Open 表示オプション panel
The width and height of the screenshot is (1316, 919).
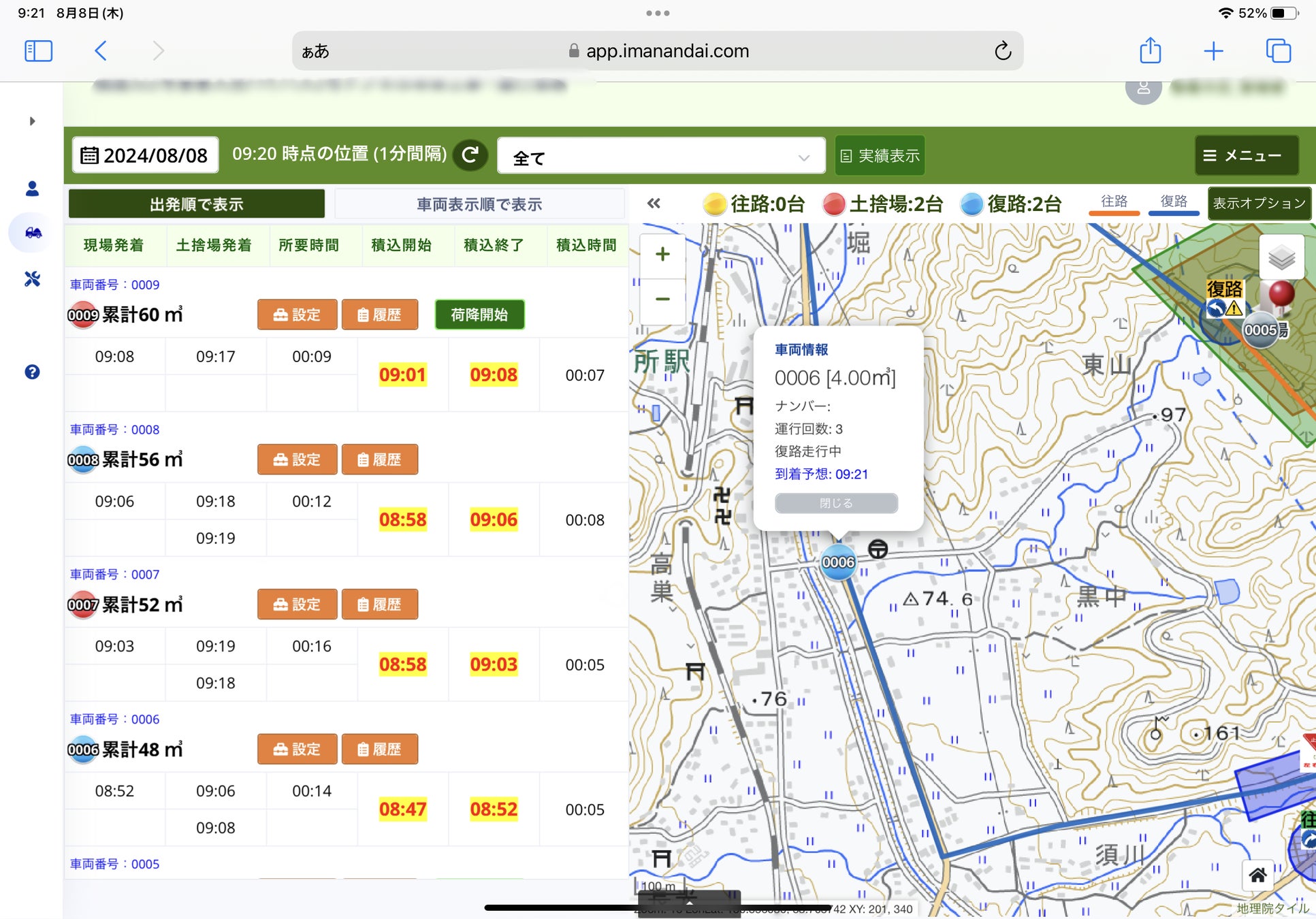pyautogui.click(x=1259, y=204)
